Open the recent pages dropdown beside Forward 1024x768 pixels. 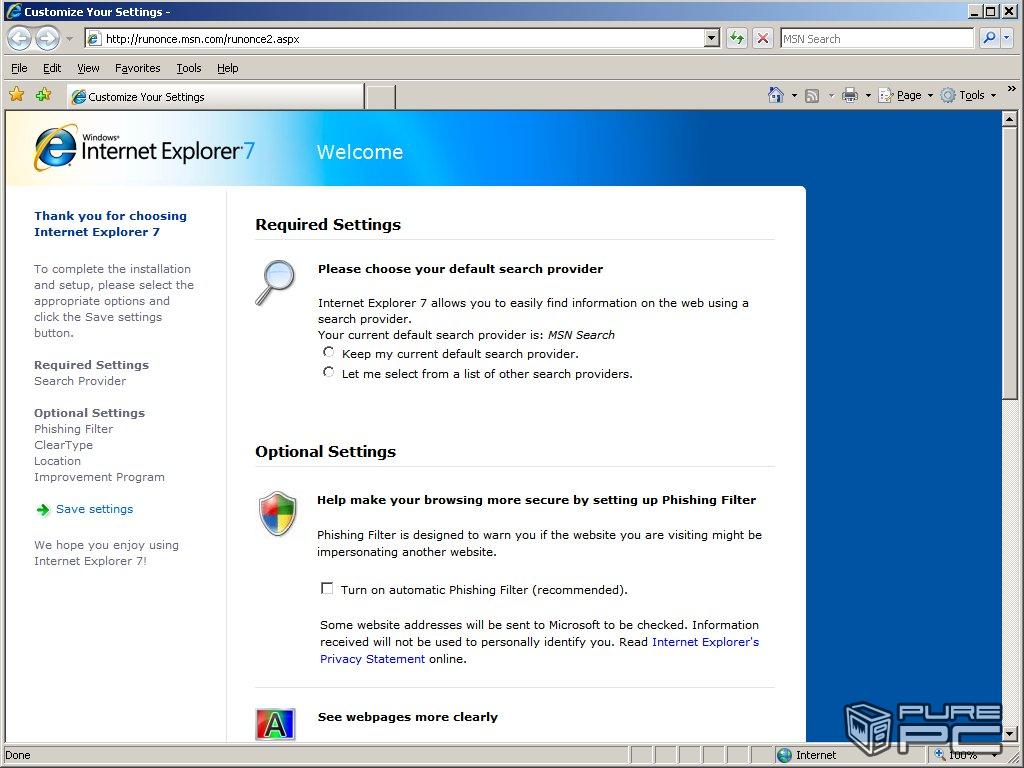pyautogui.click(x=69, y=39)
